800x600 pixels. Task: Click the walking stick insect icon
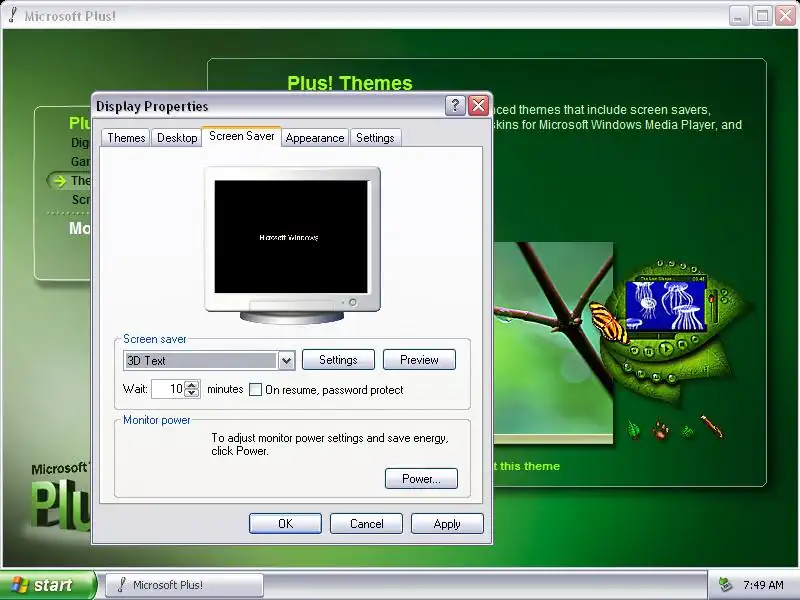pyautogui.click(x=712, y=427)
